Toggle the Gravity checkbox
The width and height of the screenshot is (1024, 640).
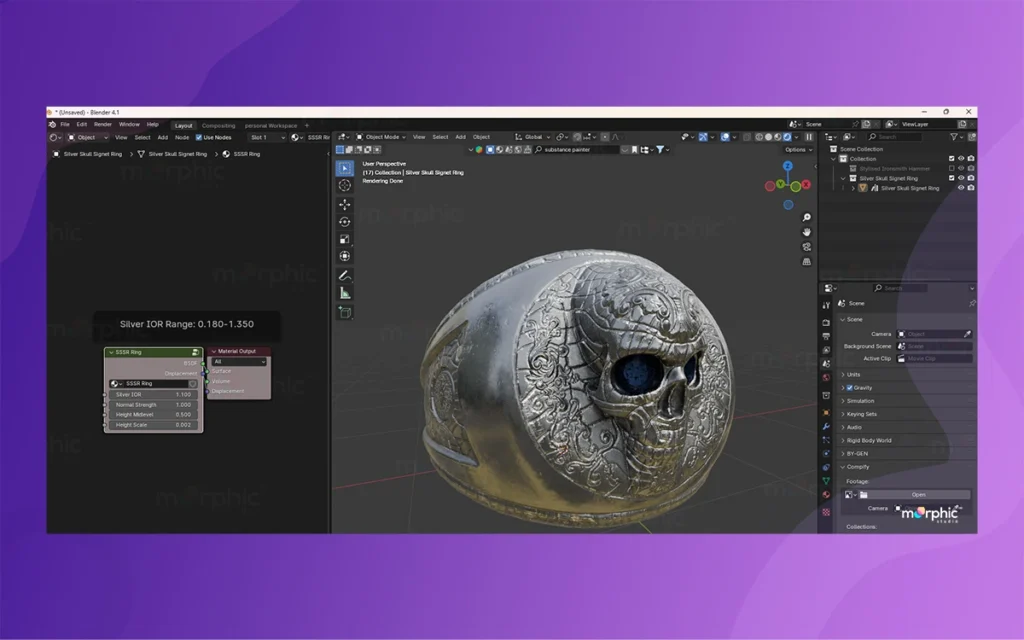point(850,387)
